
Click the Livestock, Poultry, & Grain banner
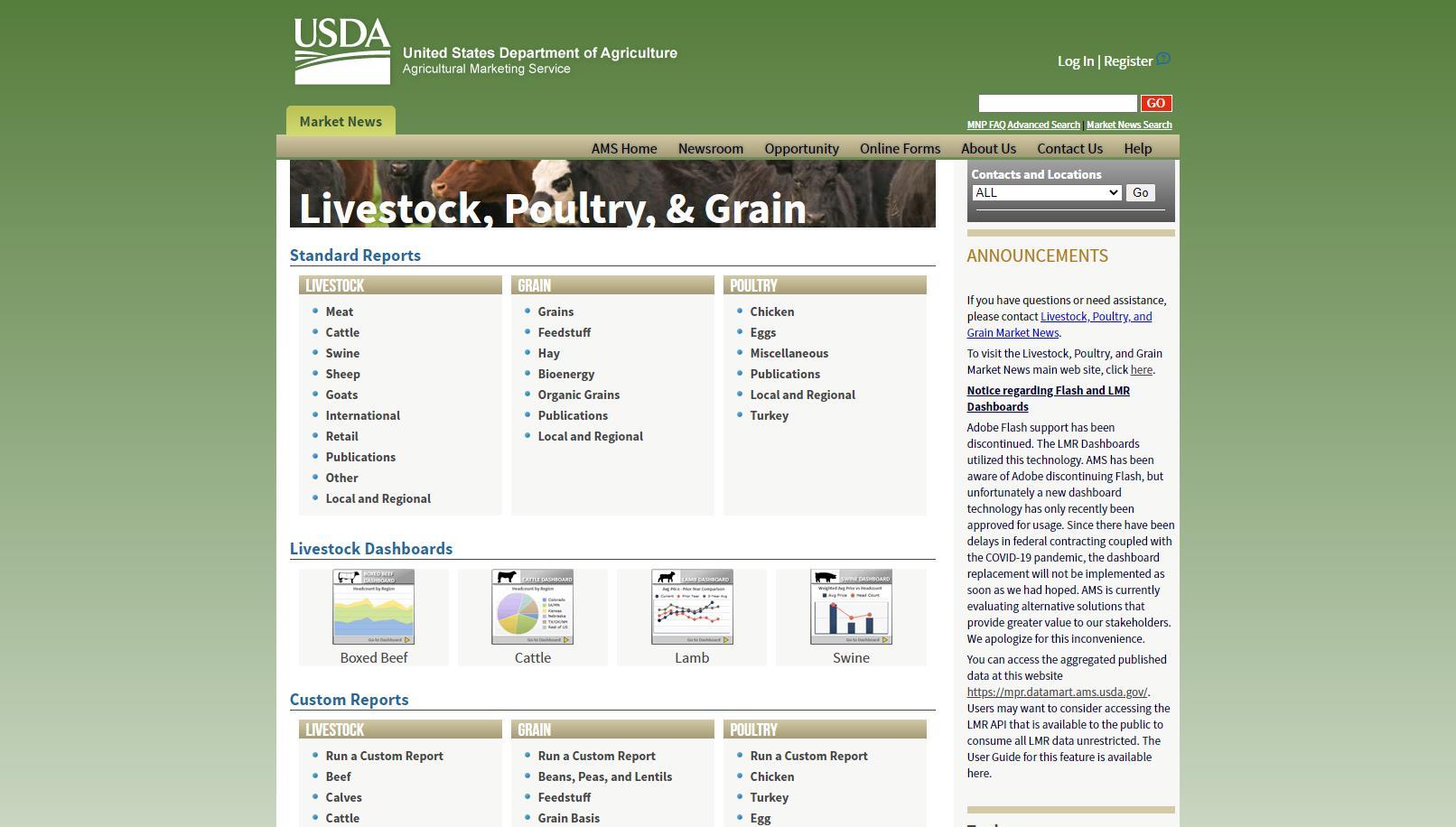(612, 194)
